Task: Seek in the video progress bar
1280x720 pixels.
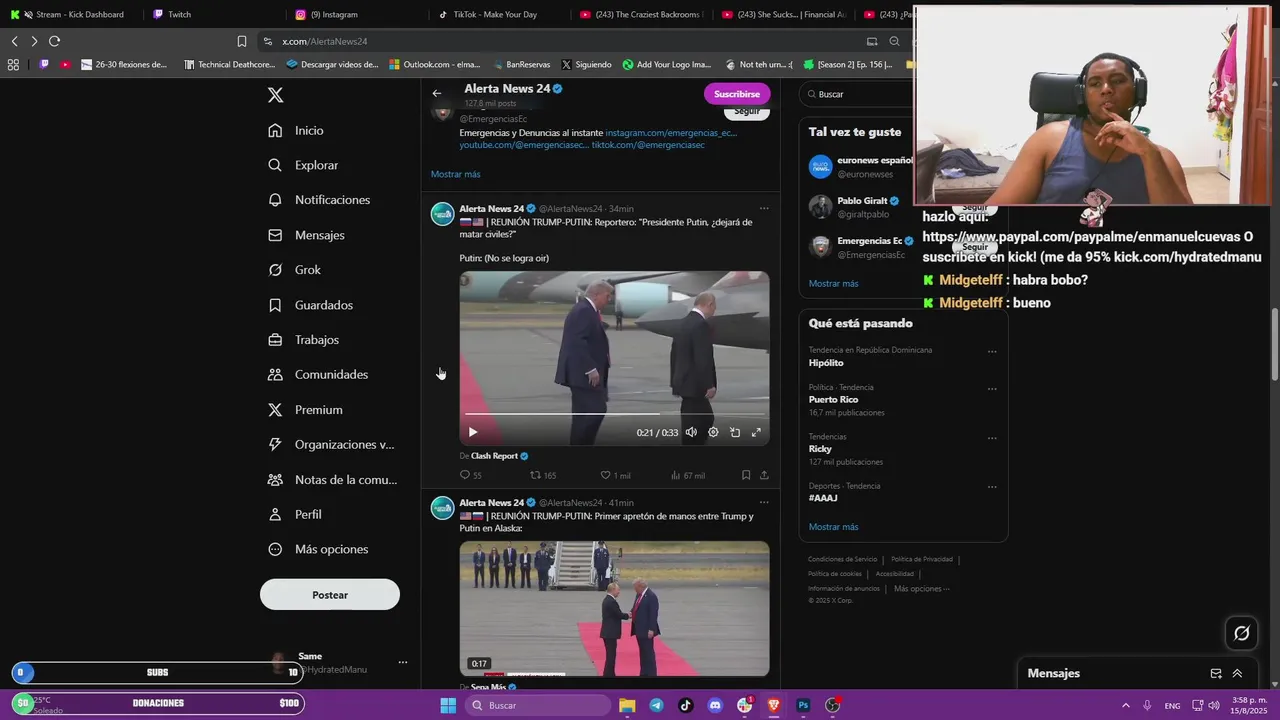Action: 614,413
